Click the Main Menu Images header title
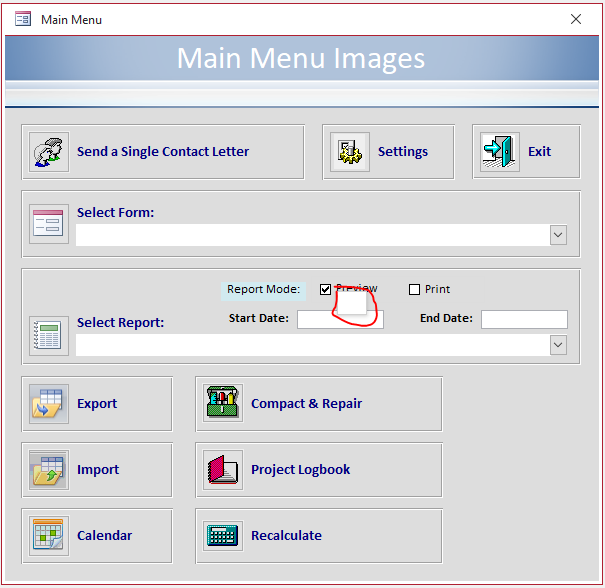 click(x=301, y=59)
